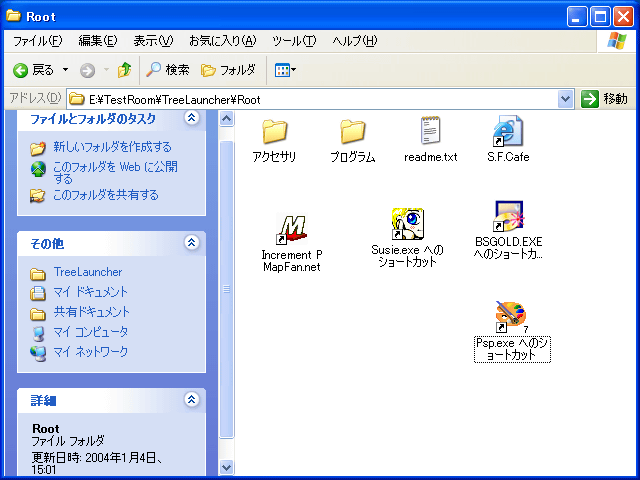Click the sidebar scrollbar down arrow
This screenshot has width=640, height=480.
pos(227,467)
